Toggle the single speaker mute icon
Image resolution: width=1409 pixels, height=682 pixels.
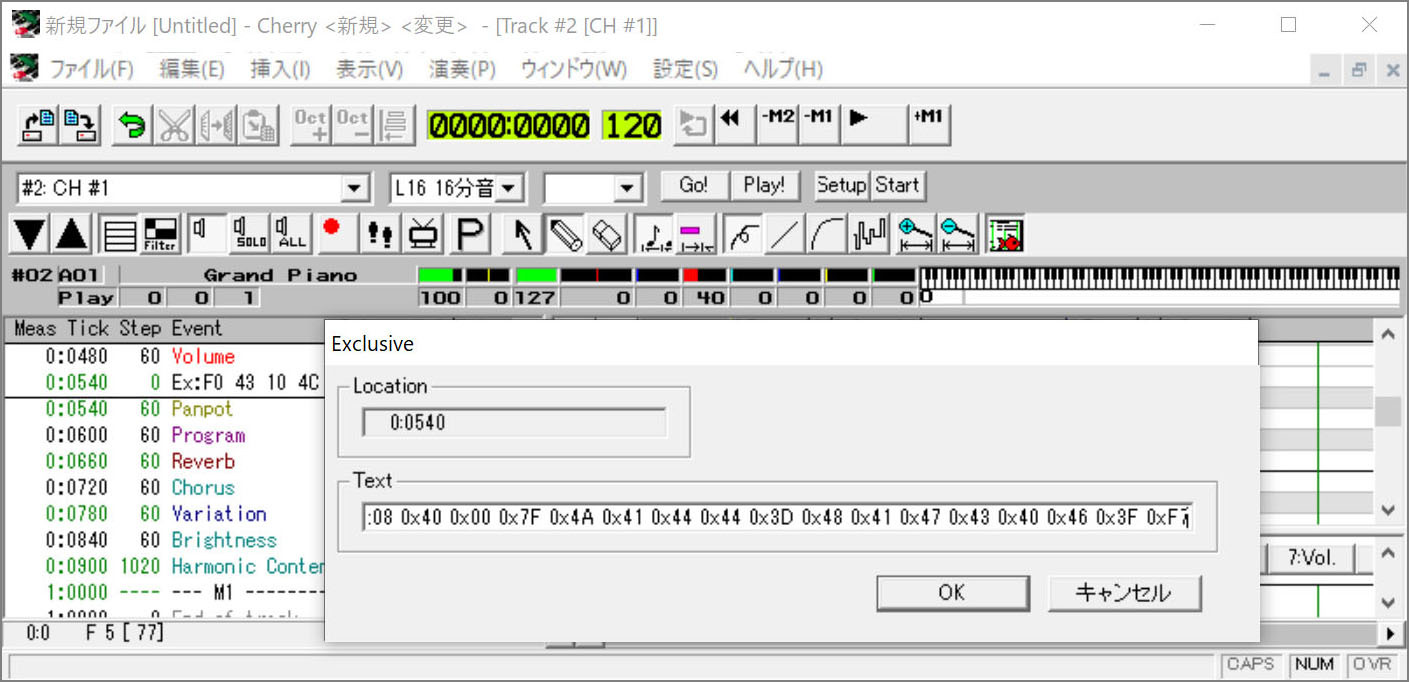pos(207,234)
